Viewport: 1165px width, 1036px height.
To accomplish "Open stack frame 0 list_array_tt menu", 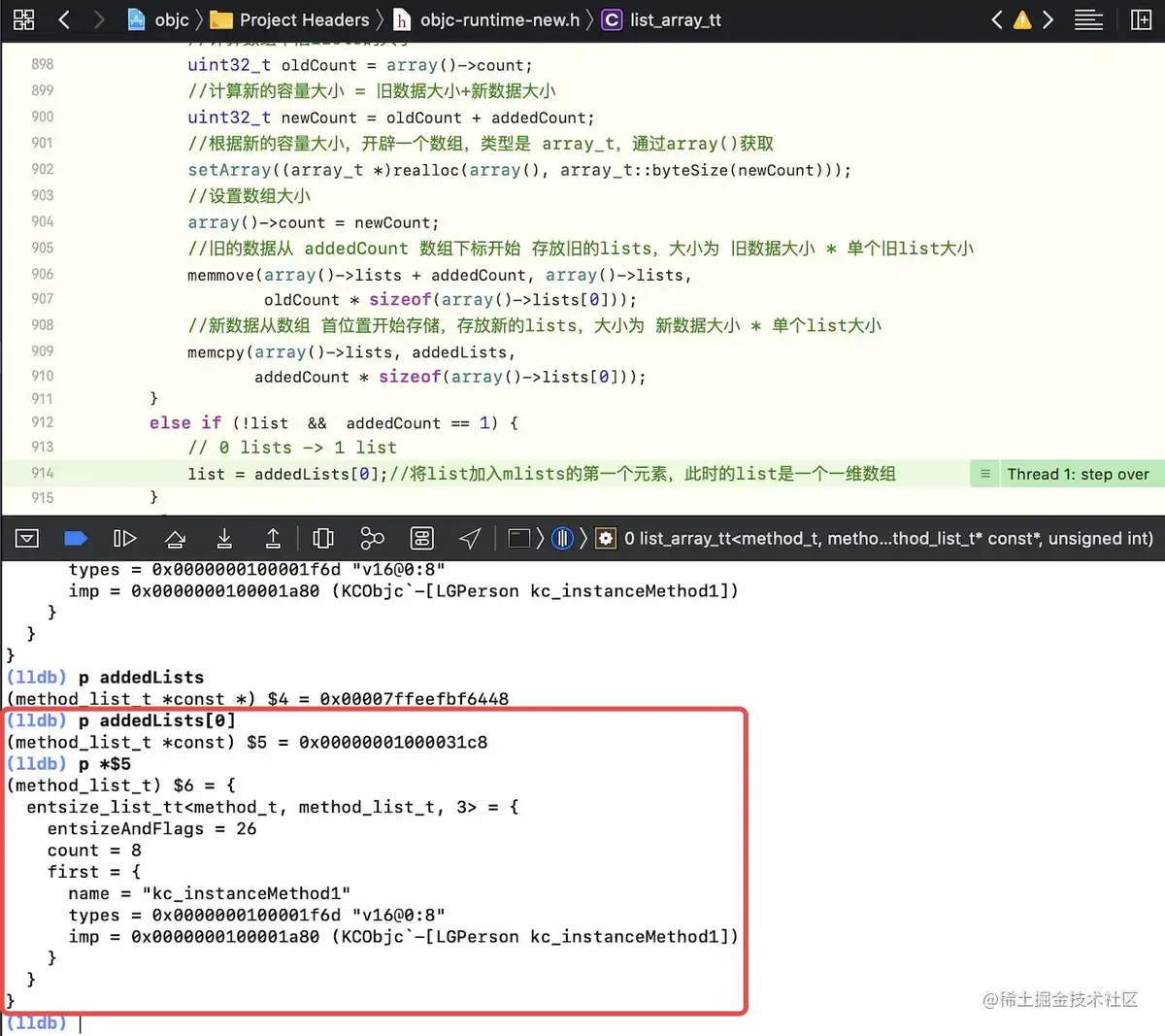I will (x=875, y=538).
